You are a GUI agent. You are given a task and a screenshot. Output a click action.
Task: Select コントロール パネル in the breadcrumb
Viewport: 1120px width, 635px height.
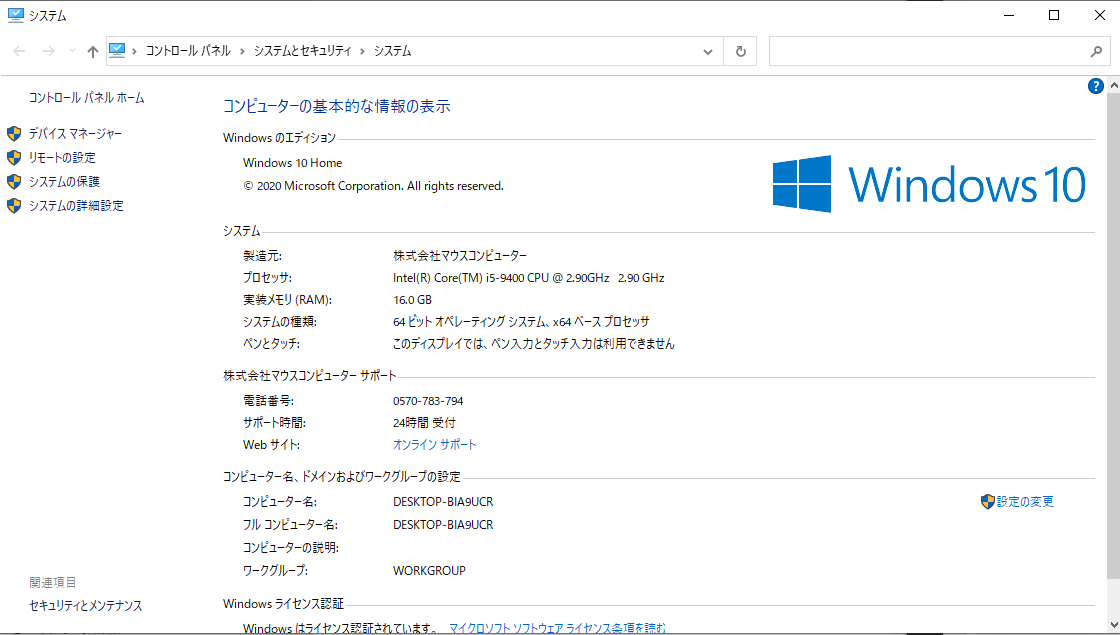(x=188, y=51)
